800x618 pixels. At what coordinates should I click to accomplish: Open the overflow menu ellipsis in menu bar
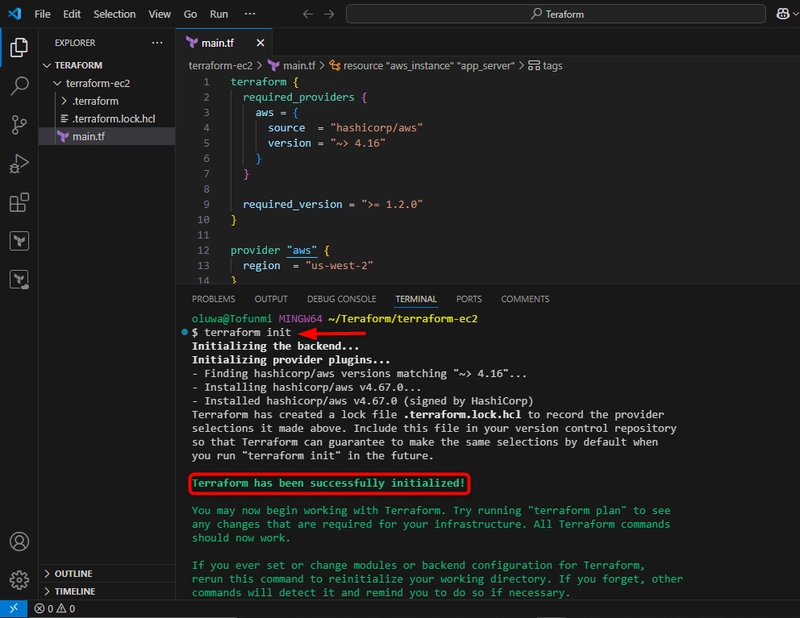(250, 14)
